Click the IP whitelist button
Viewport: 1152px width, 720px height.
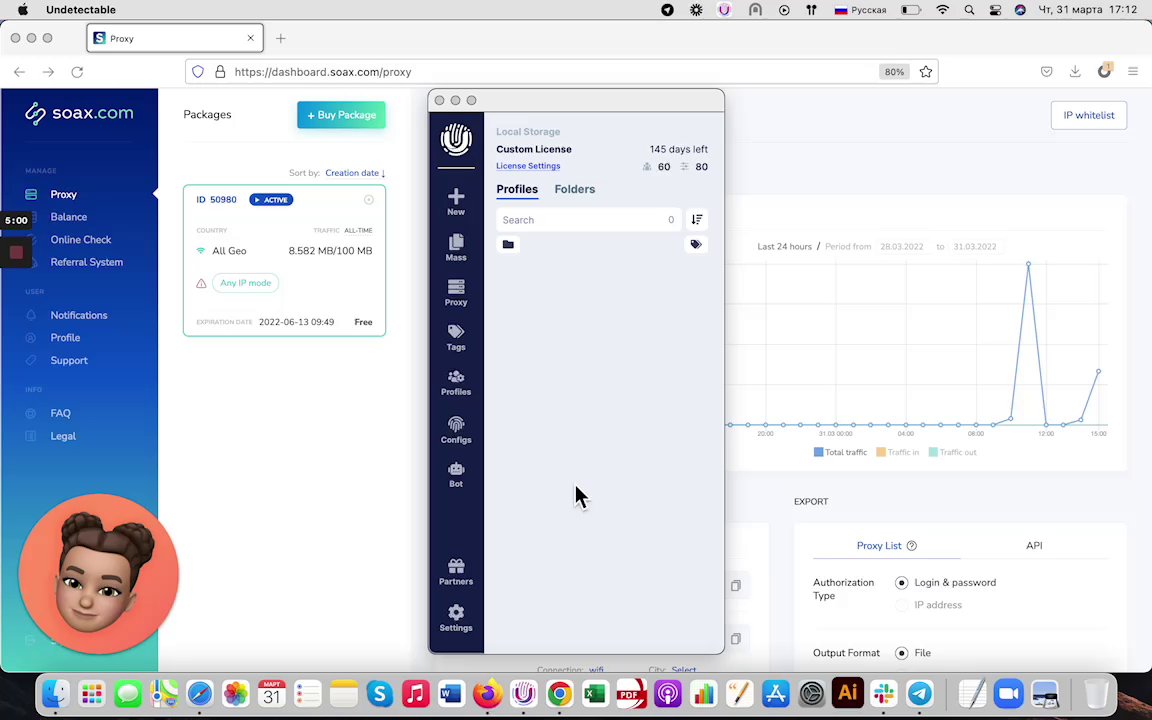(x=1089, y=115)
